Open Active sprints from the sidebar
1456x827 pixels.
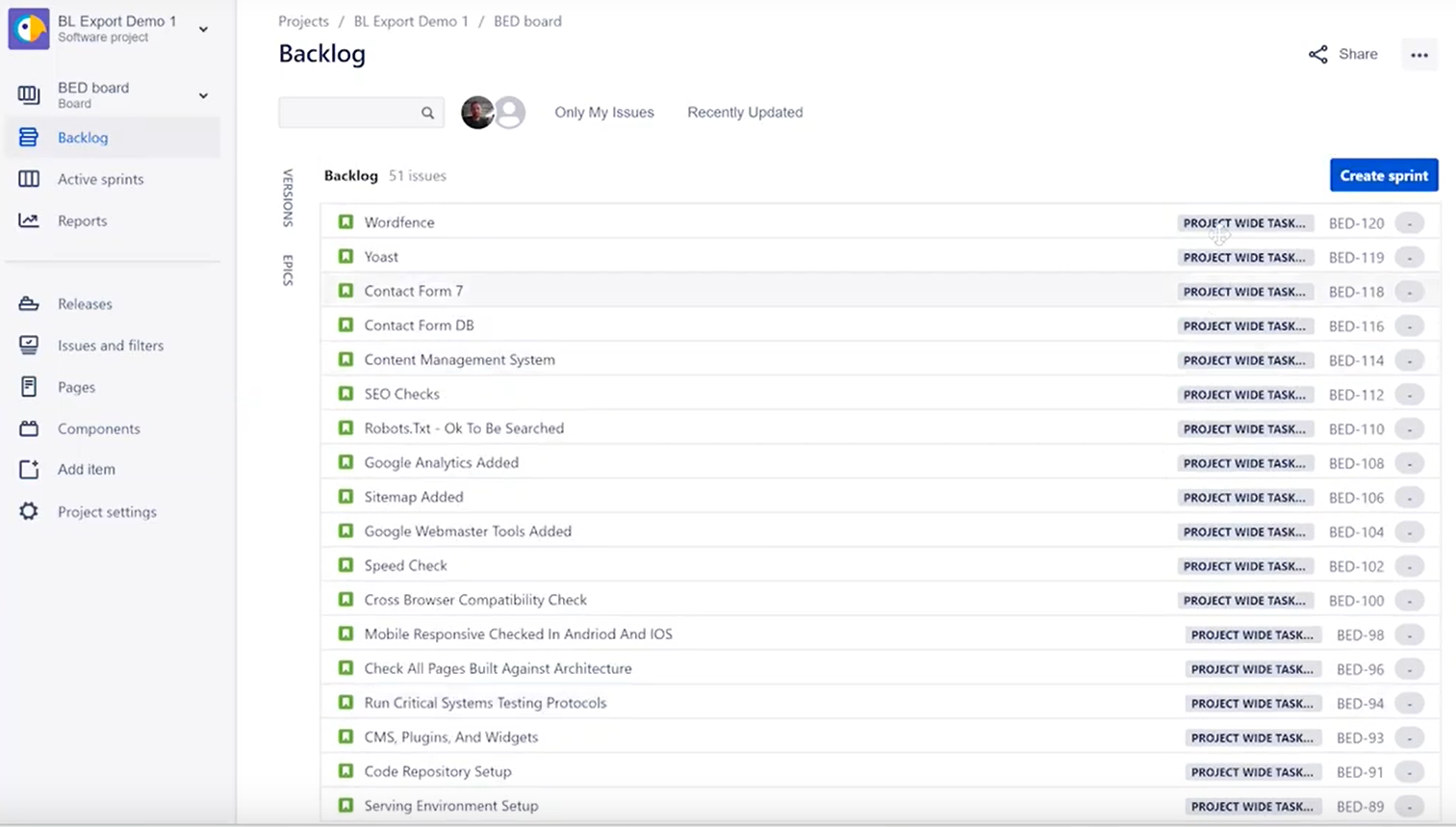[x=100, y=179]
